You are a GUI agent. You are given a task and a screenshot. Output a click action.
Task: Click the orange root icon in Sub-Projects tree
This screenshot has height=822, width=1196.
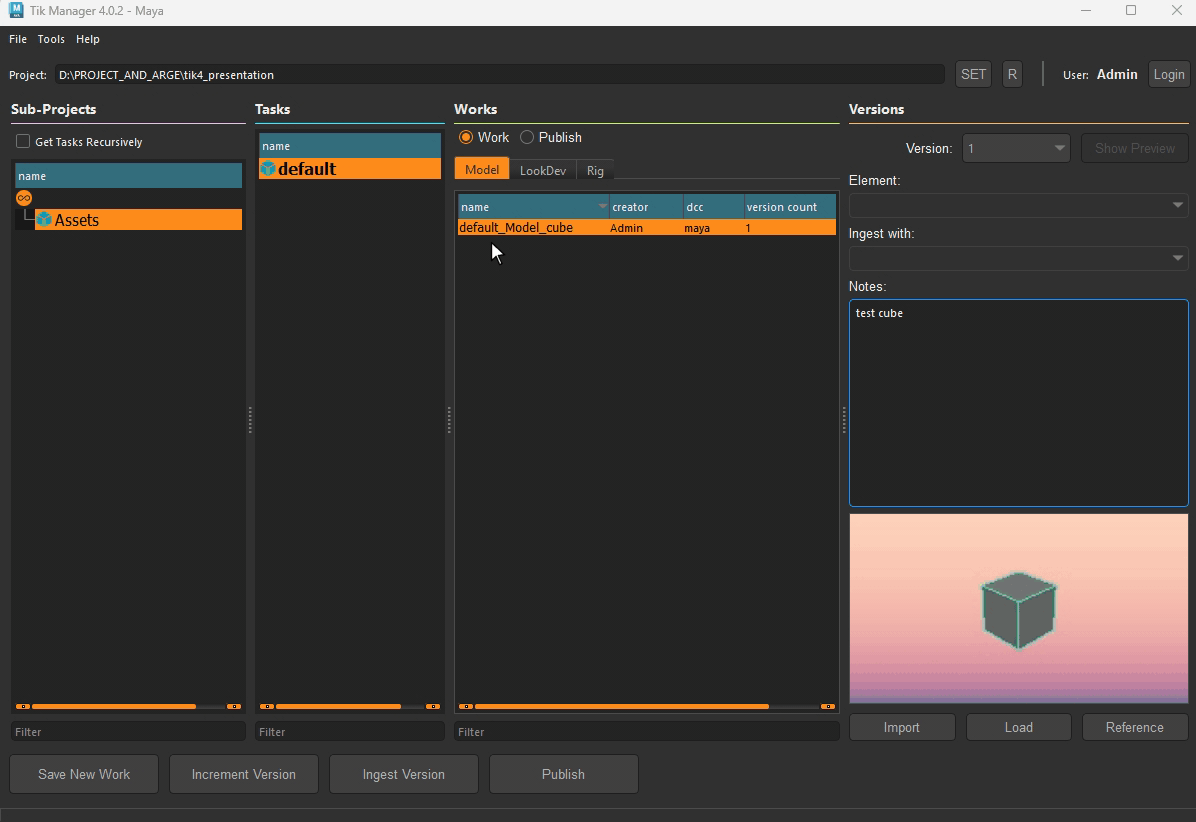point(24,198)
